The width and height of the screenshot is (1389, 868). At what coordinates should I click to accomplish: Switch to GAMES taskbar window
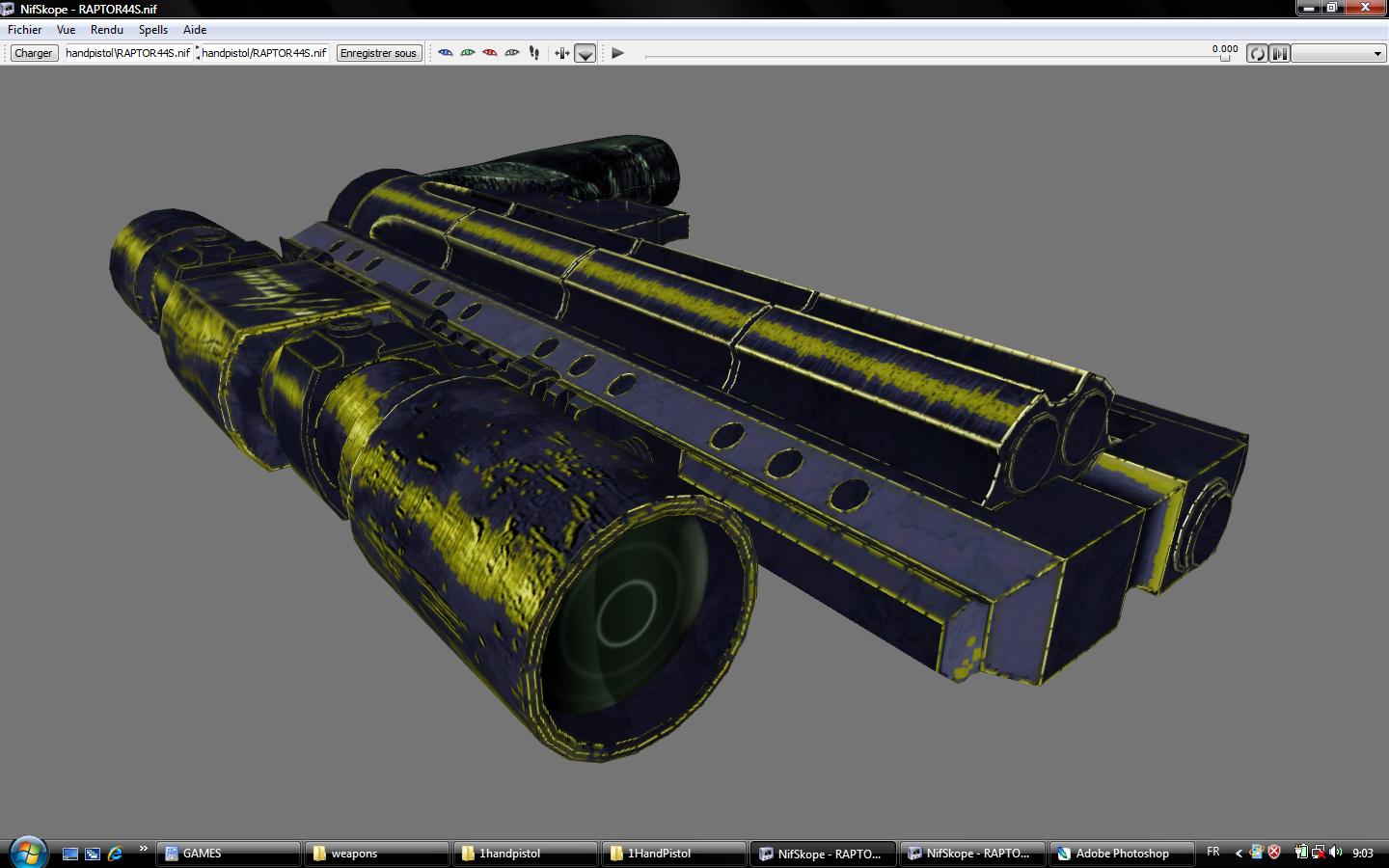click(x=229, y=854)
